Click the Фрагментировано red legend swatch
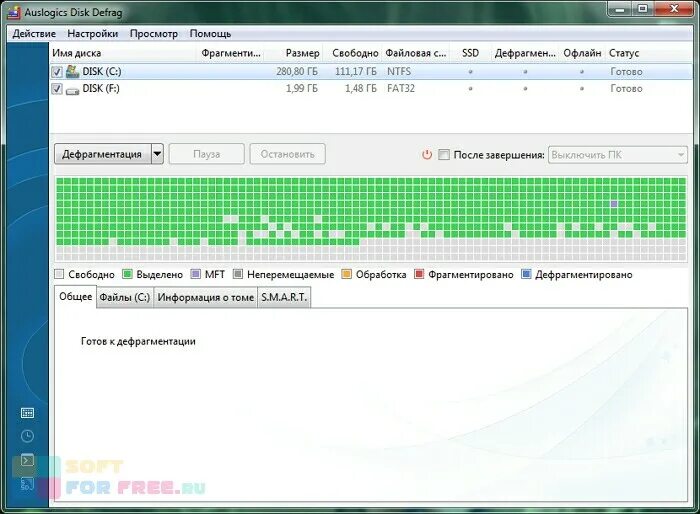Screen dimensions: 700x514 coord(419,274)
